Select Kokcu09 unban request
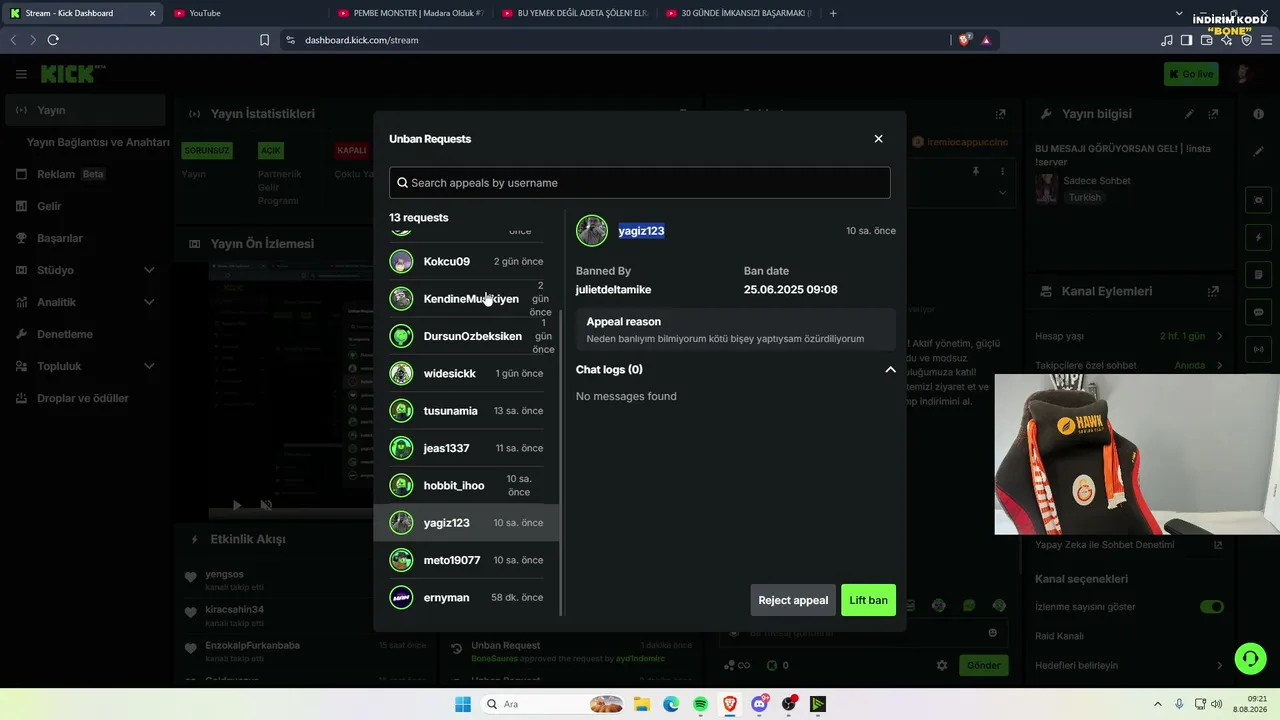 [x=466, y=261]
